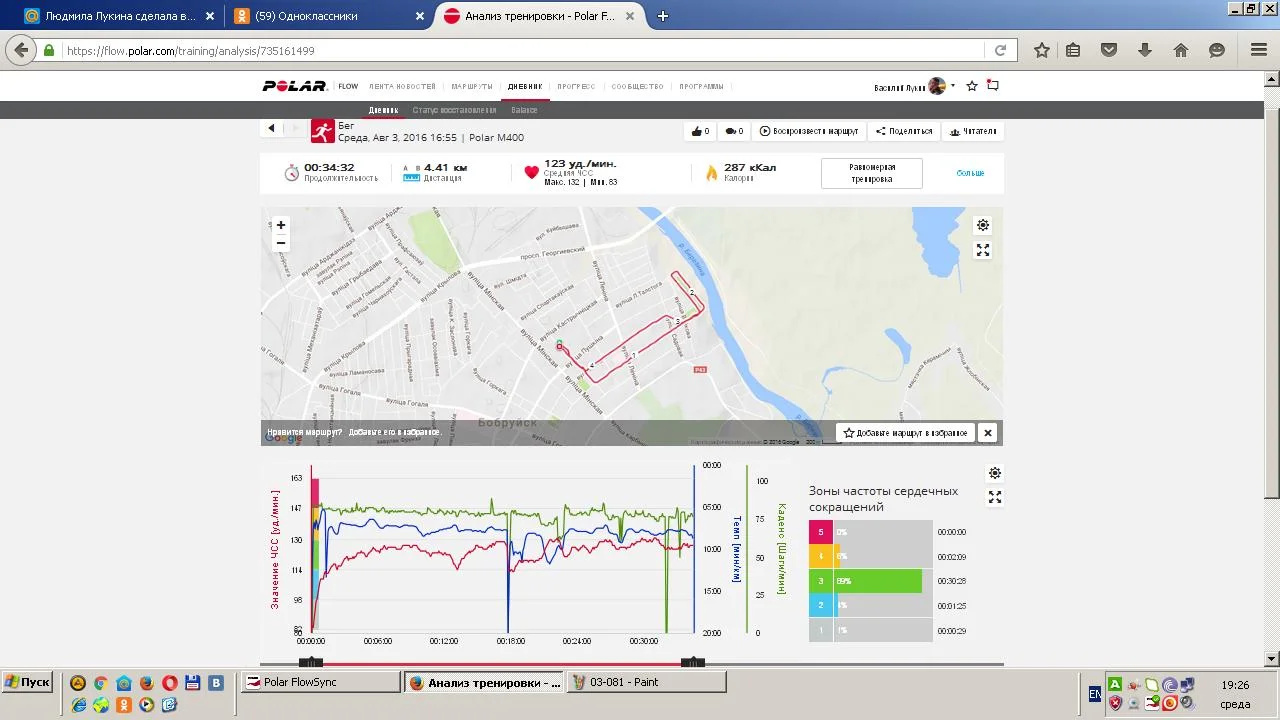This screenshot has height=720, width=1280.
Task: Show more stats via 'Больше' link
Action: 970,173
